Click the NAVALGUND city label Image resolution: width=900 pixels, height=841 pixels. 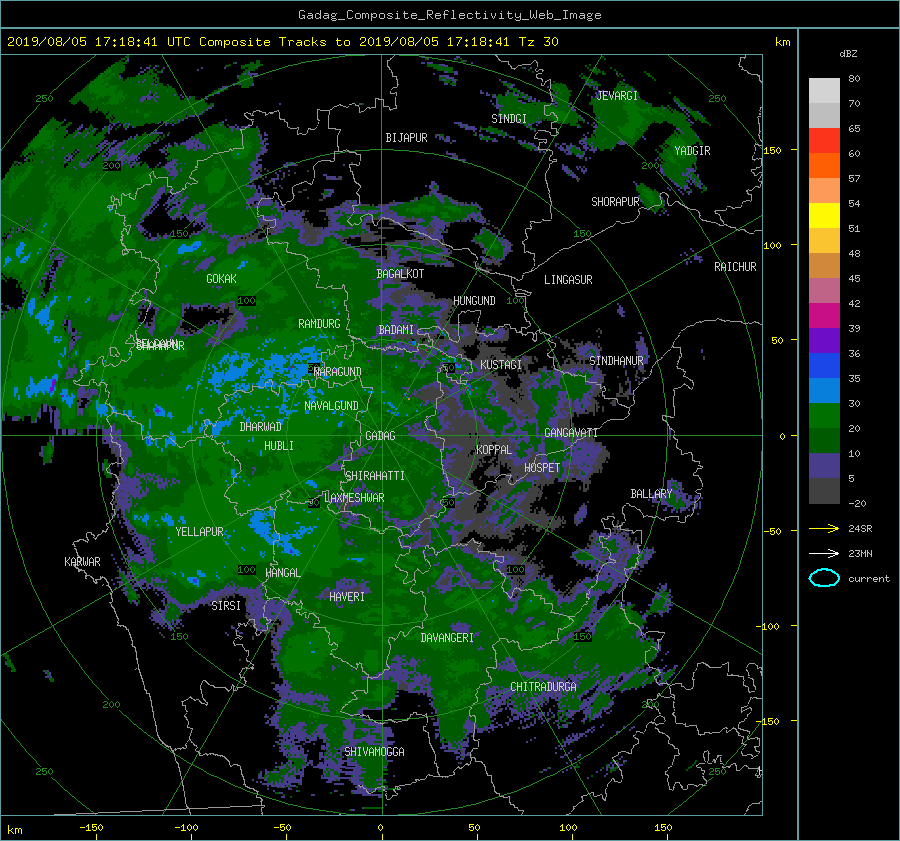pos(331,406)
